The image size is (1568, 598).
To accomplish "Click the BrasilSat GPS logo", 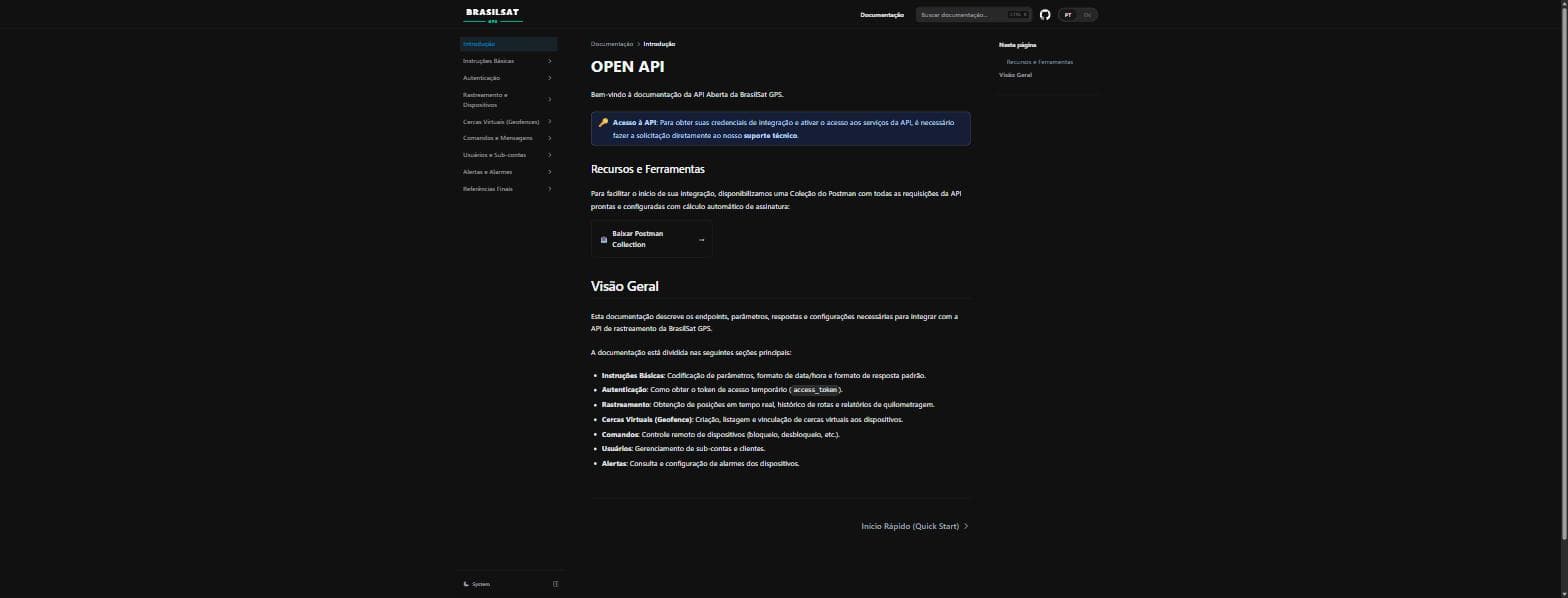I will click(493, 15).
